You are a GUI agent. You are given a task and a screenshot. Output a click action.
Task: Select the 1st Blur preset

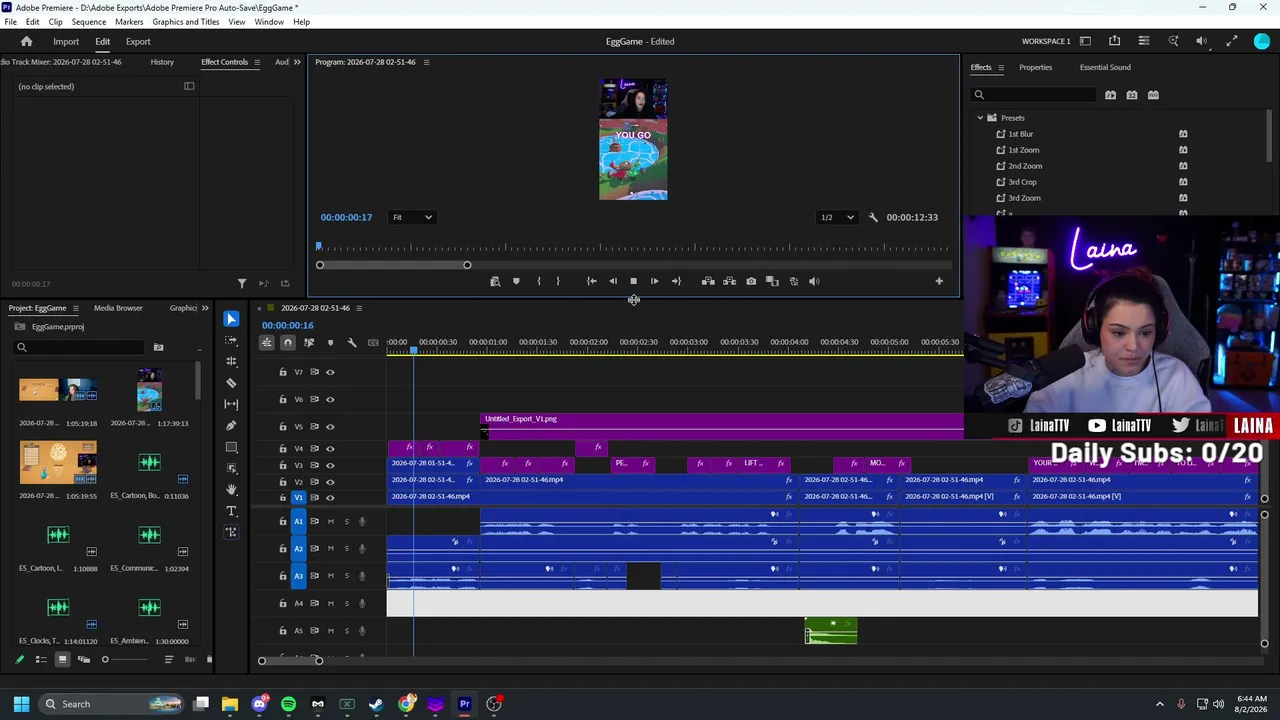pos(1020,134)
